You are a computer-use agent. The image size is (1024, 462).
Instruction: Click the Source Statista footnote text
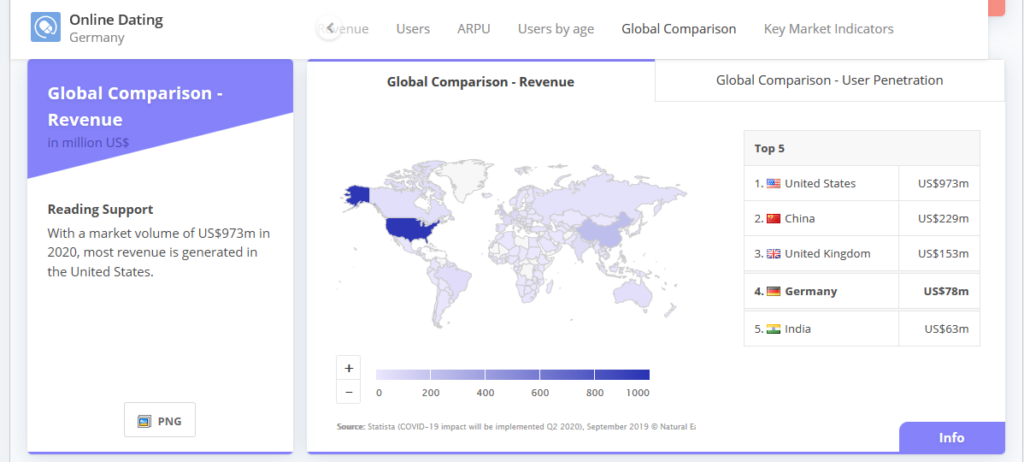(x=516, y=426)
